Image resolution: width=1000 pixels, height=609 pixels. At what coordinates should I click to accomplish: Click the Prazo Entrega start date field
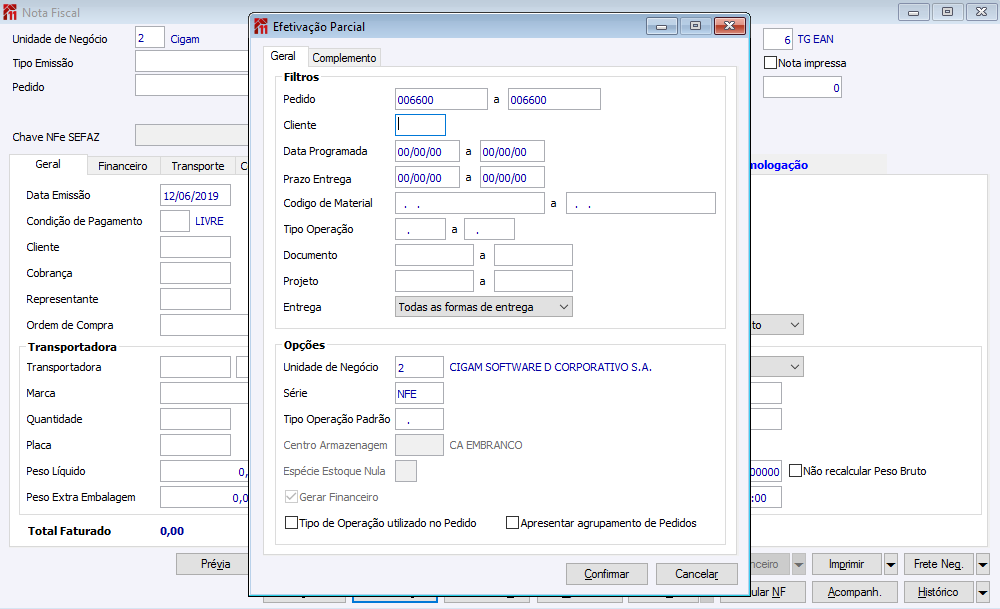[x=427, y=178]
